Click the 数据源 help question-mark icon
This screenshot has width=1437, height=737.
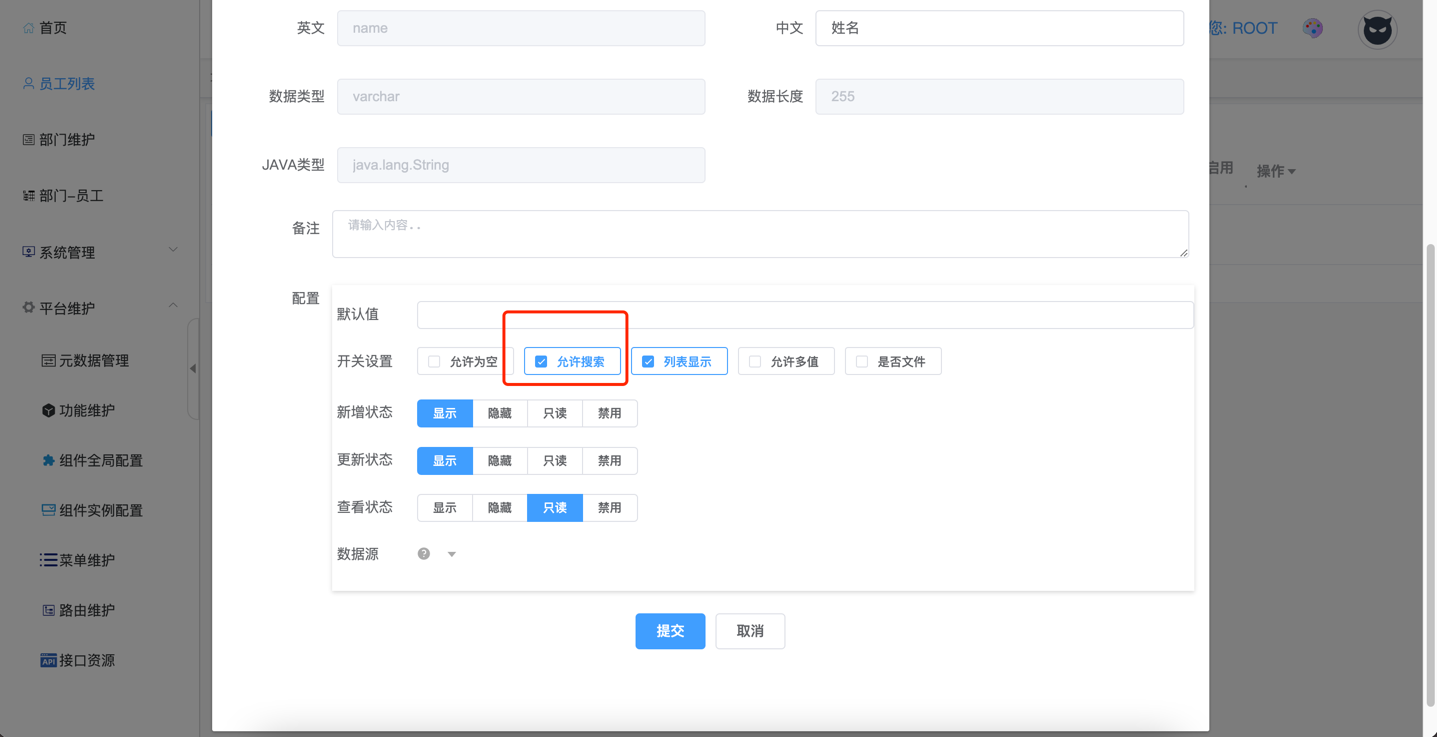coord(424,554)
